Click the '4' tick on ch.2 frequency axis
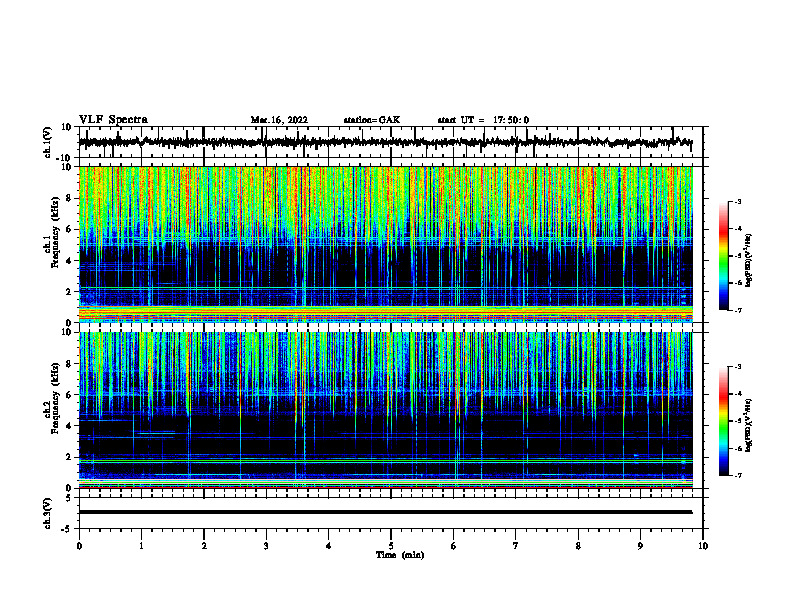 [70, 426]
